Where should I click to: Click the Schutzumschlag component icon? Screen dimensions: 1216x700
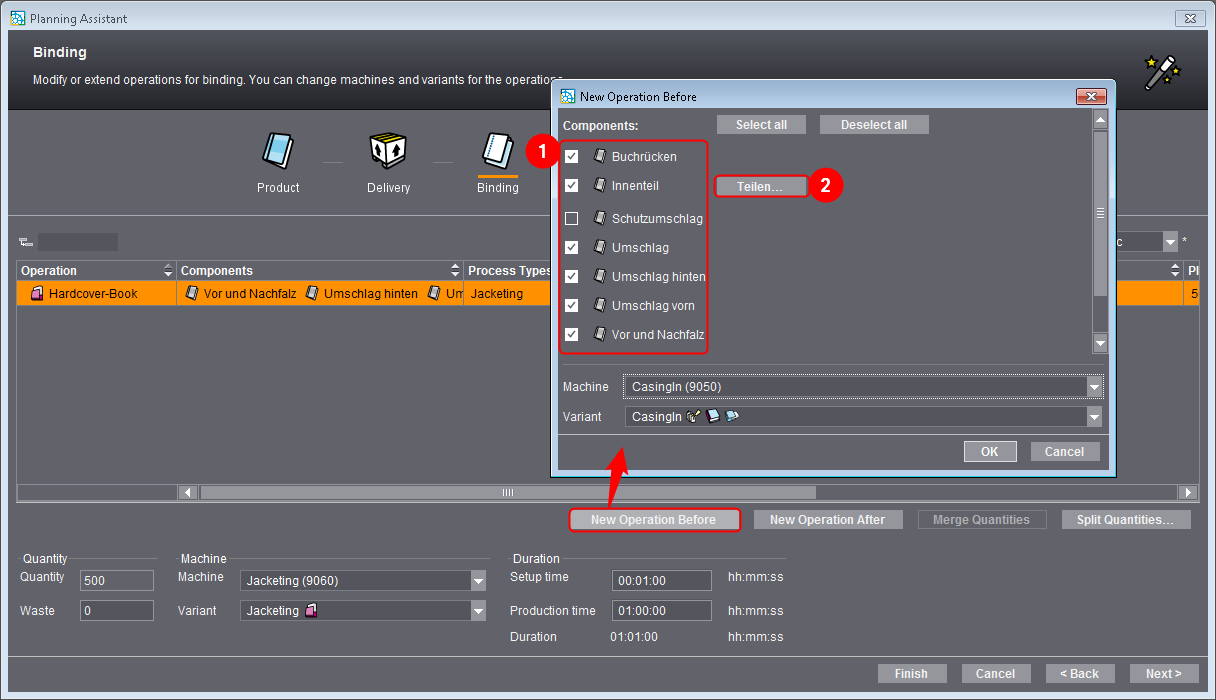tap(600, 218)
